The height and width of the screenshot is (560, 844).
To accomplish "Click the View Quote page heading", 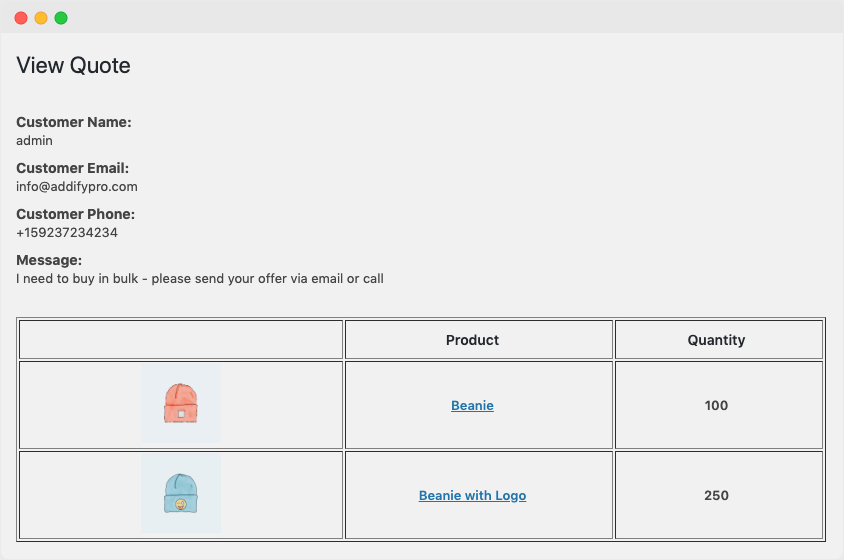I will [x=73, y=65].
